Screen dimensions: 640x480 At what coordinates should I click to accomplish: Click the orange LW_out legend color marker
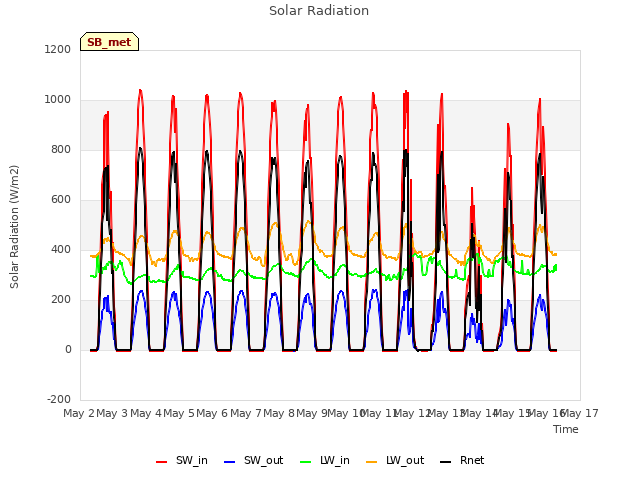372,462
